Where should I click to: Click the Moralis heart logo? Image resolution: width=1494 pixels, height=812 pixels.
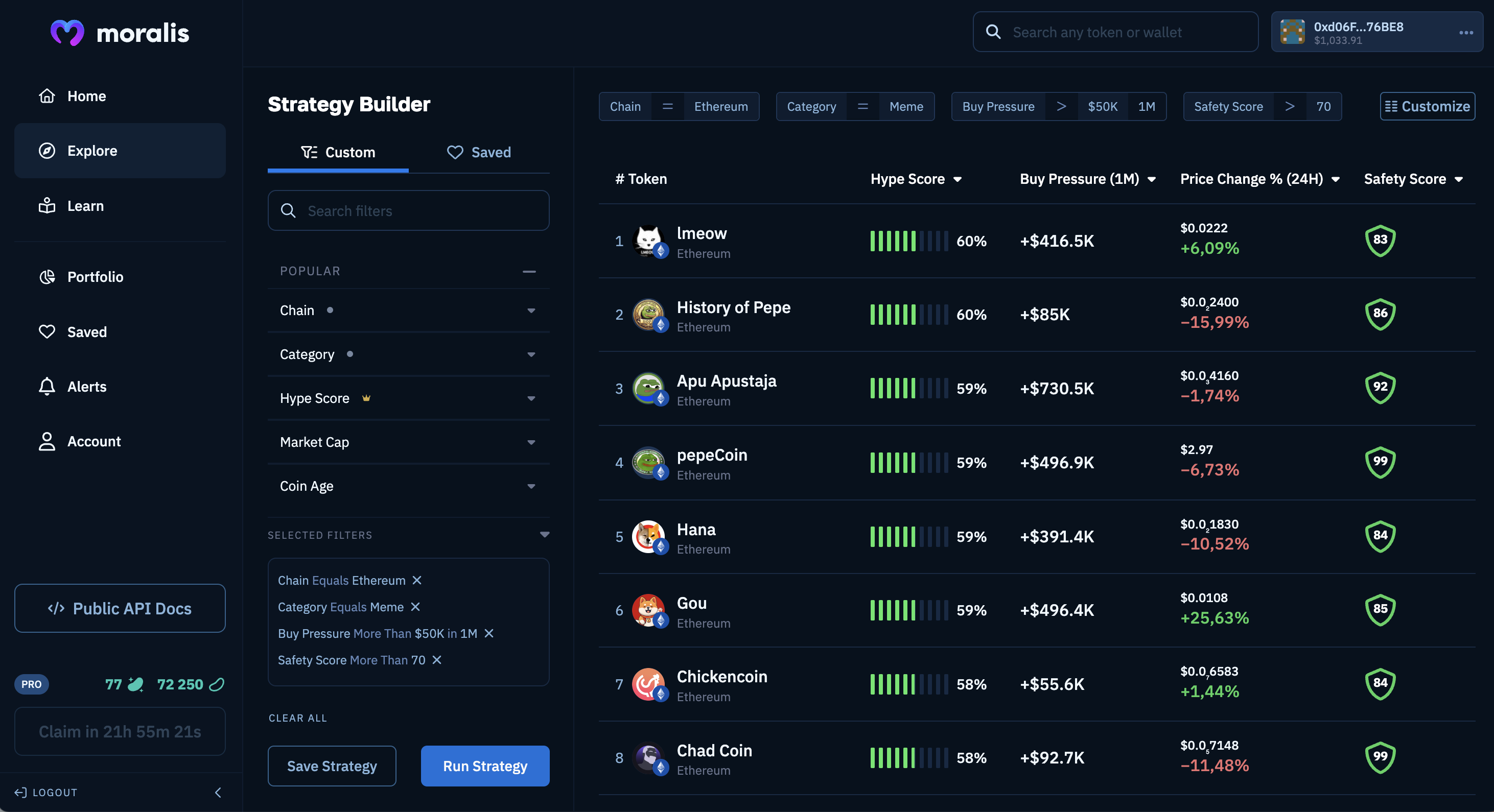pyautogui.click(x=67, y=33)
